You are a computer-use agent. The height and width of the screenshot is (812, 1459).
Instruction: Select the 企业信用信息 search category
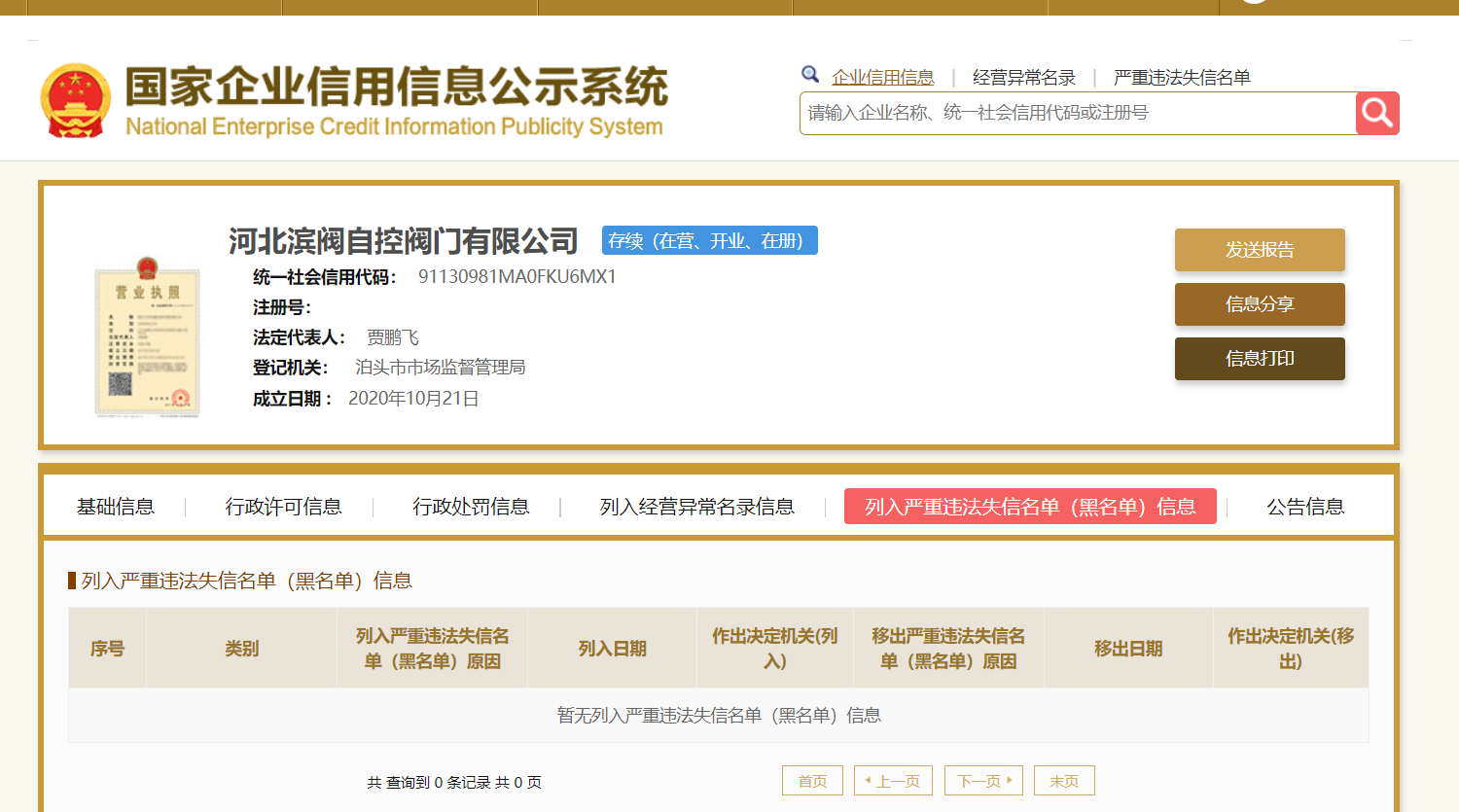coord(882,78)
